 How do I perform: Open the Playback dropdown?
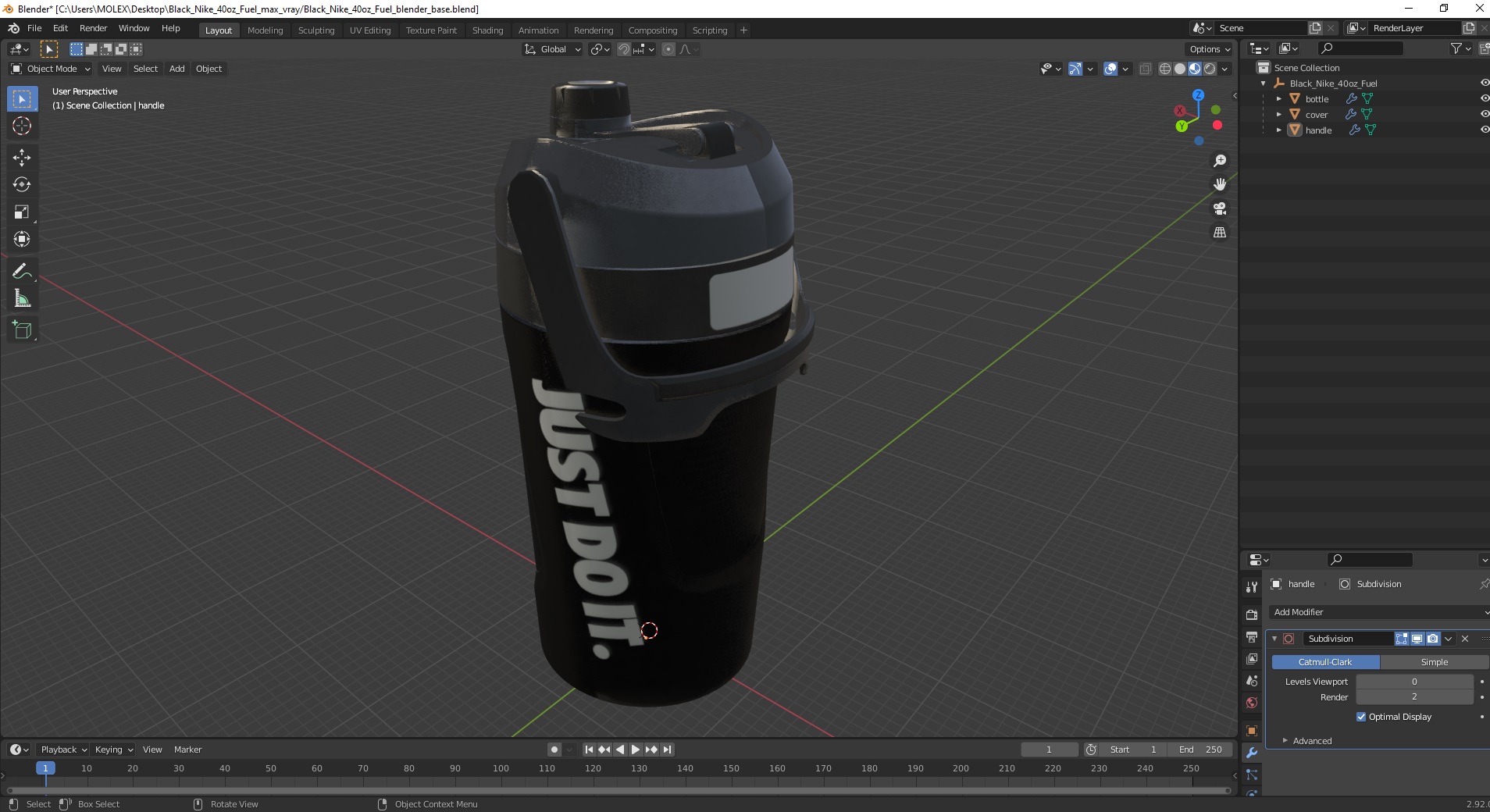point(63,750)
